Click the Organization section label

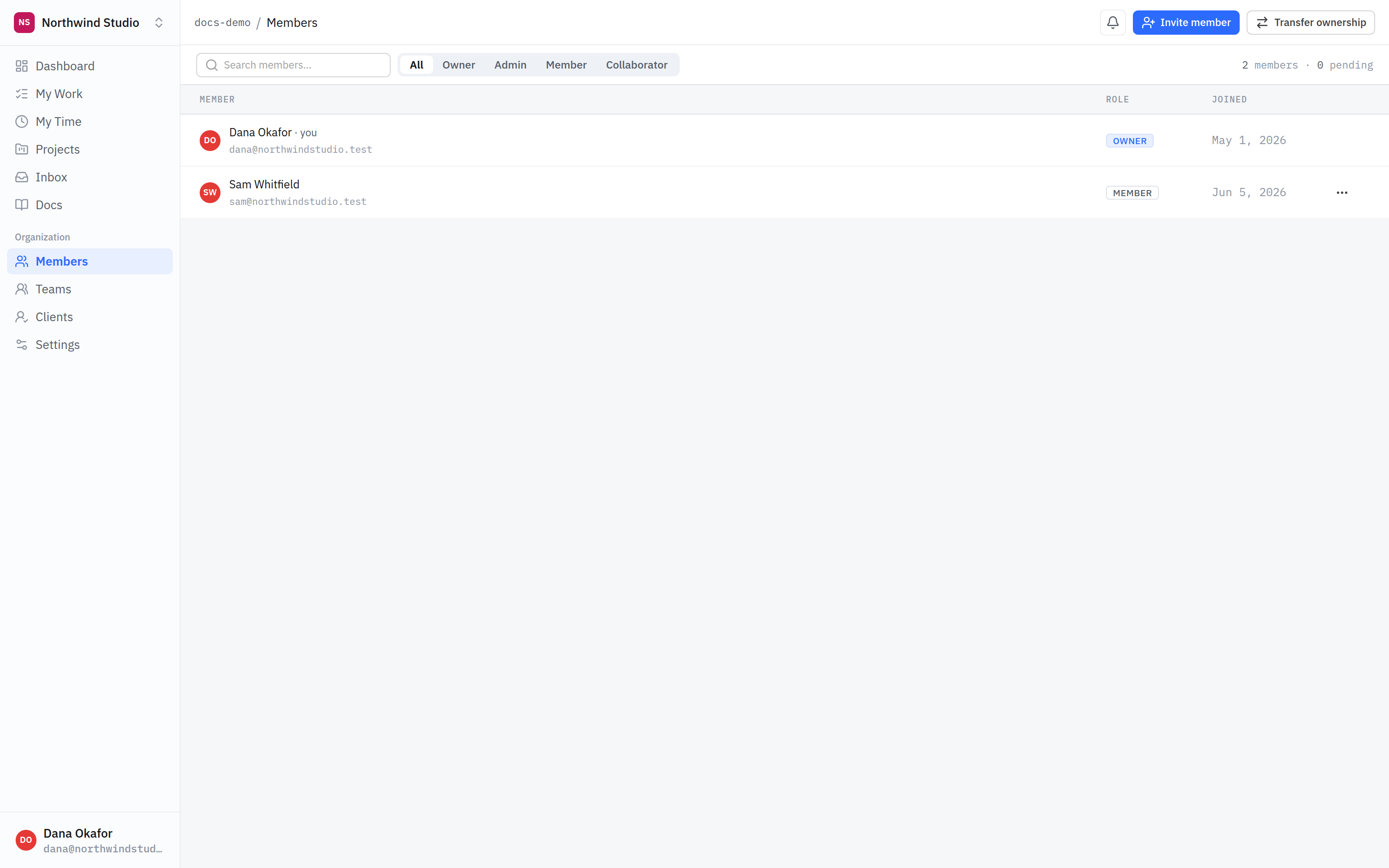tap(43, 237)
